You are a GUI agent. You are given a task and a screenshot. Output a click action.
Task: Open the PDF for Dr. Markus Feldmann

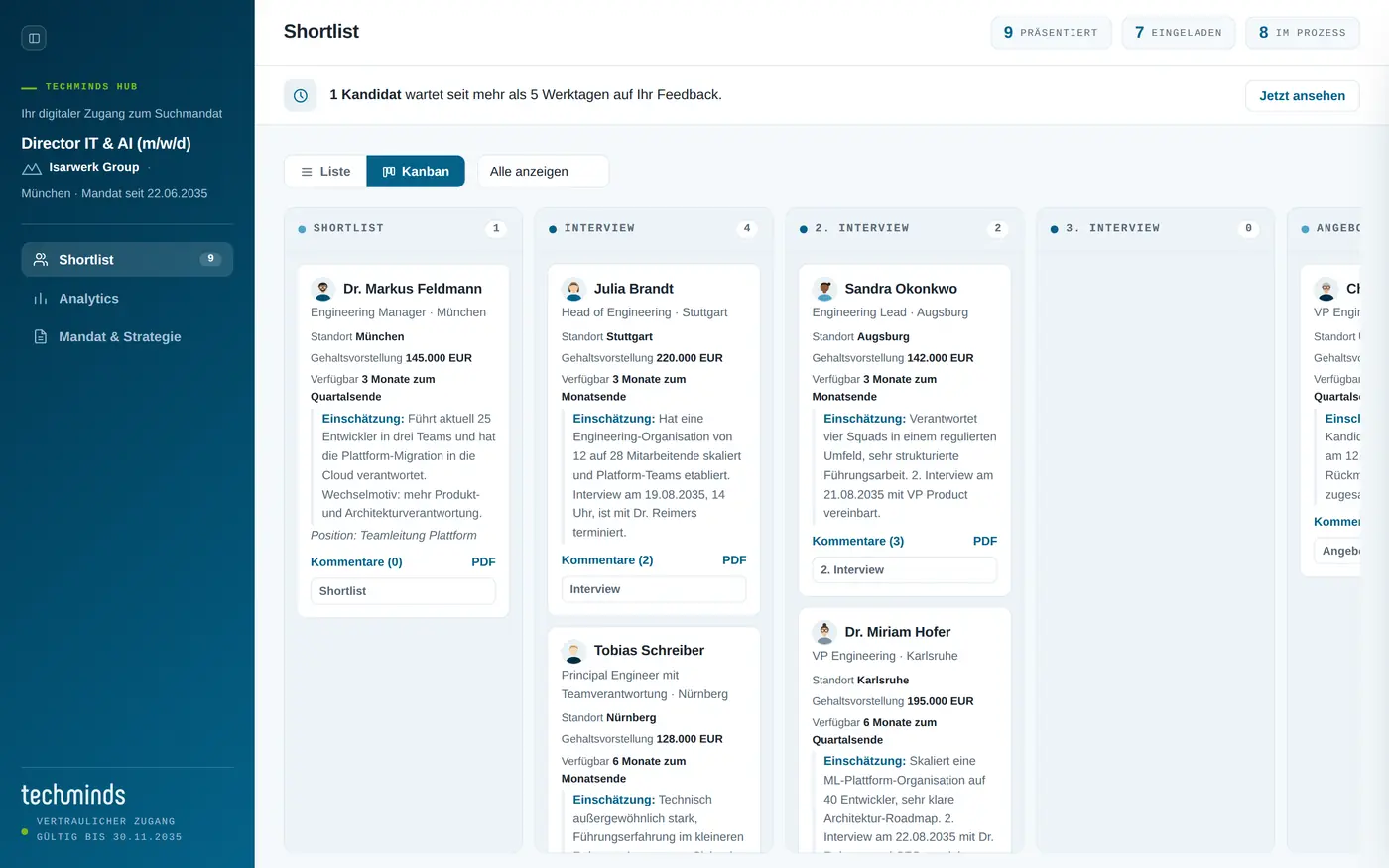483,562
